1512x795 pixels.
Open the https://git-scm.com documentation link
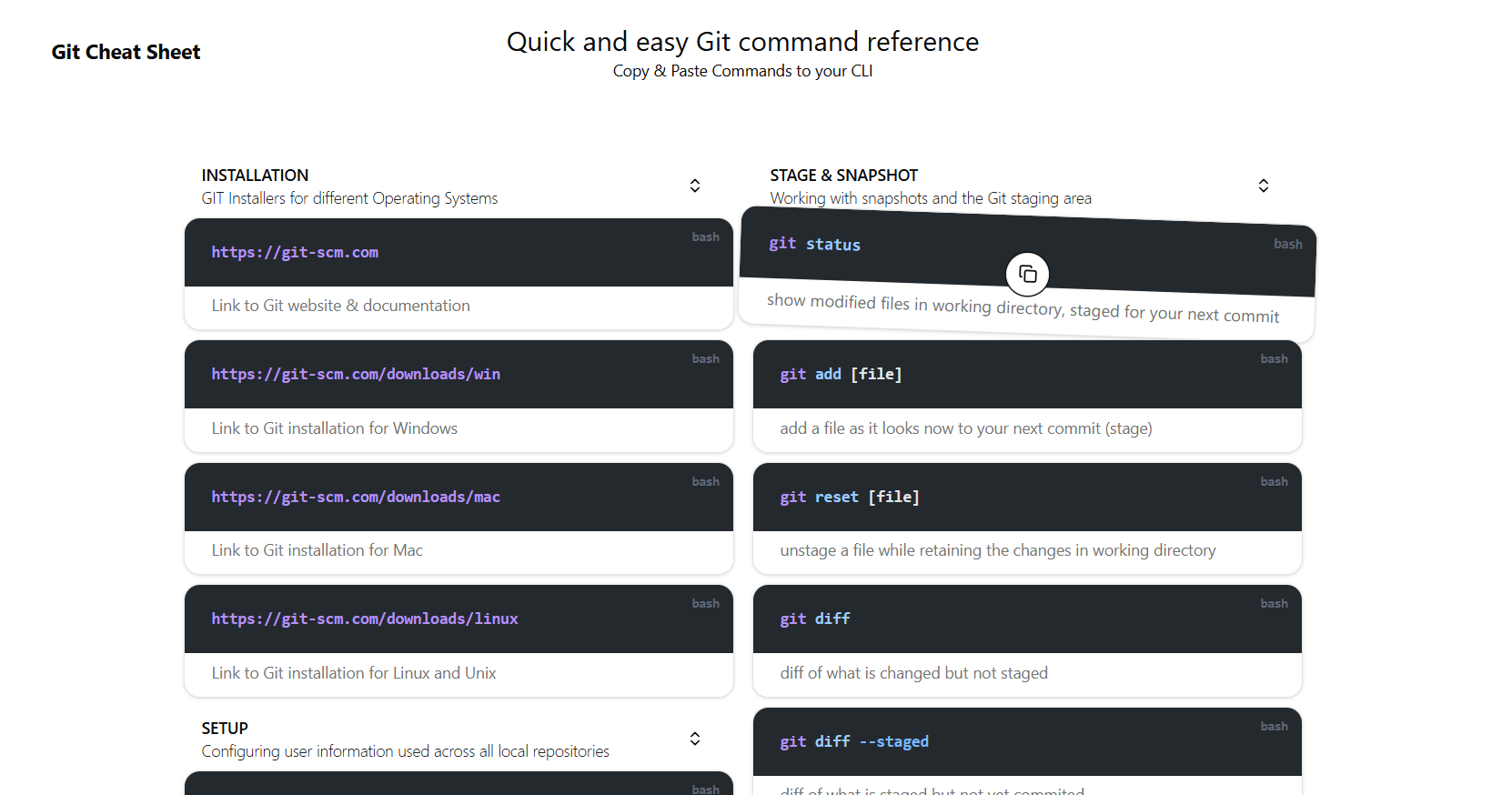point(296,252)
